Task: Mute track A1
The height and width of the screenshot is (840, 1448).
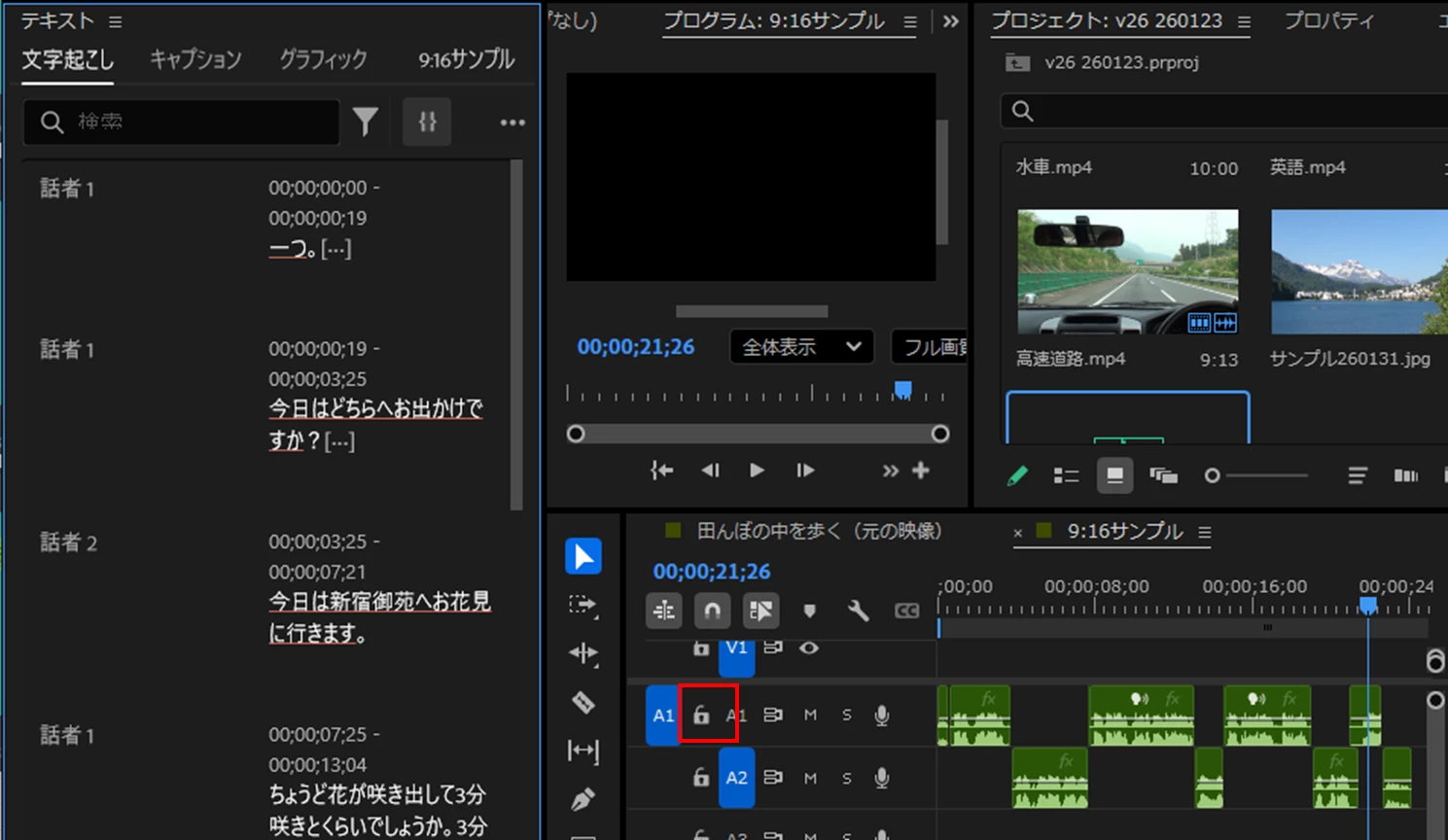Action: 810,716
